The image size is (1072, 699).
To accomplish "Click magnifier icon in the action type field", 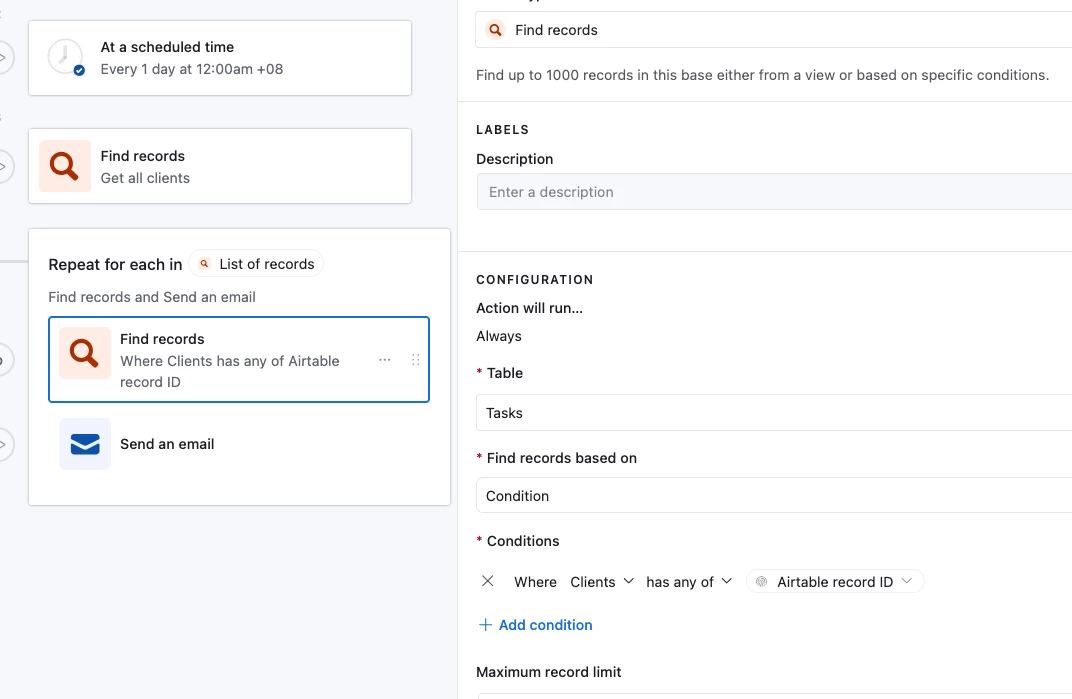I will [496, 30].
